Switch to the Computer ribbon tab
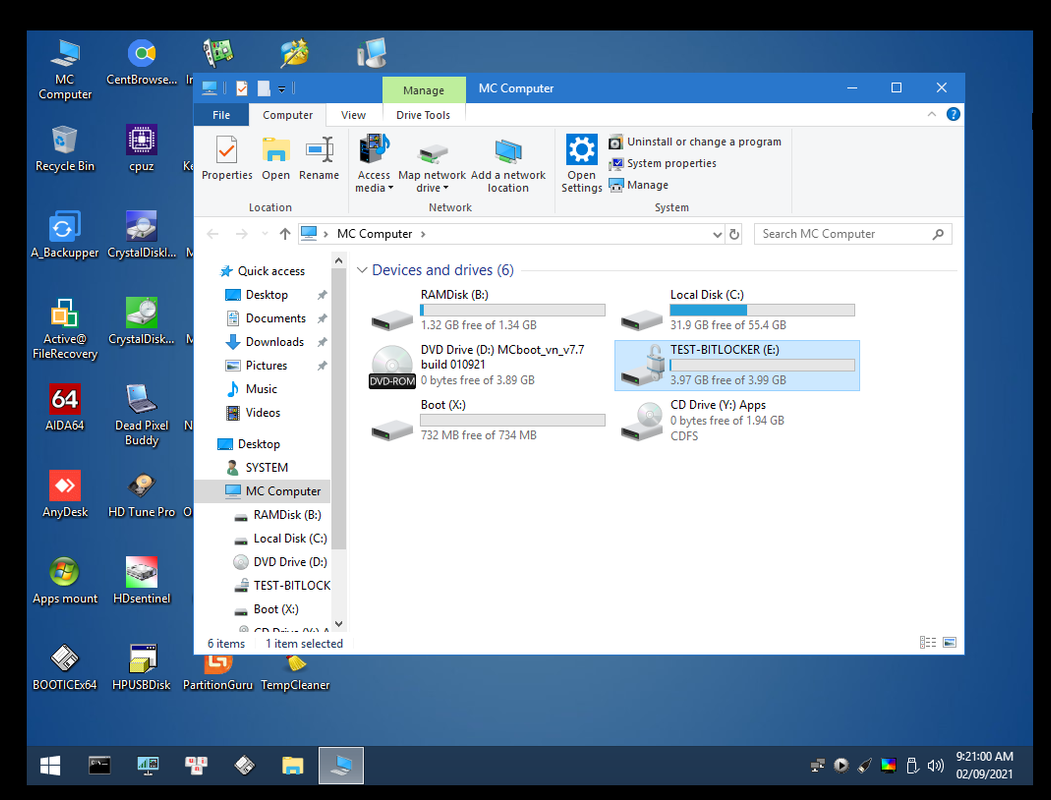This screenshot has width=1051, height=800. point(288,115)
